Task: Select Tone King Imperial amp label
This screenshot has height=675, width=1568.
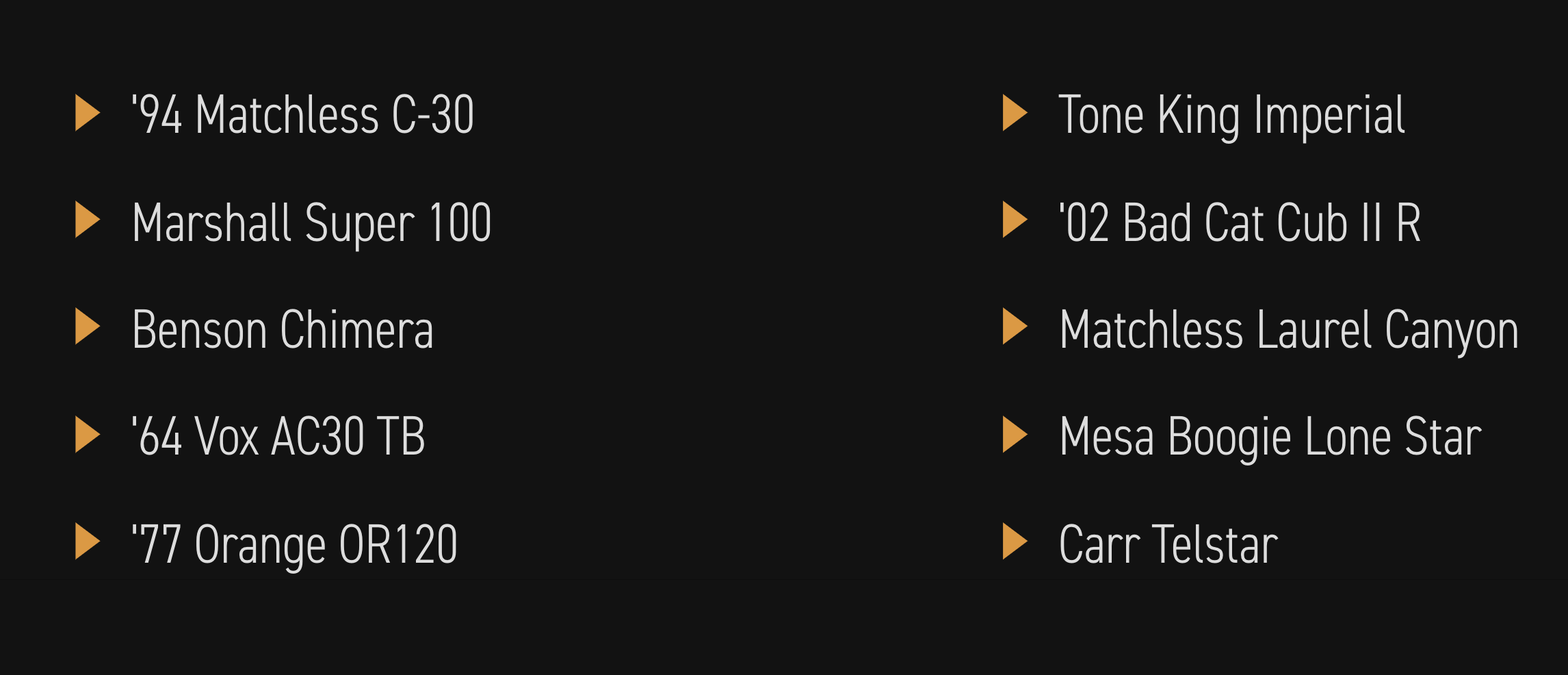Action: pos(1232,116)
